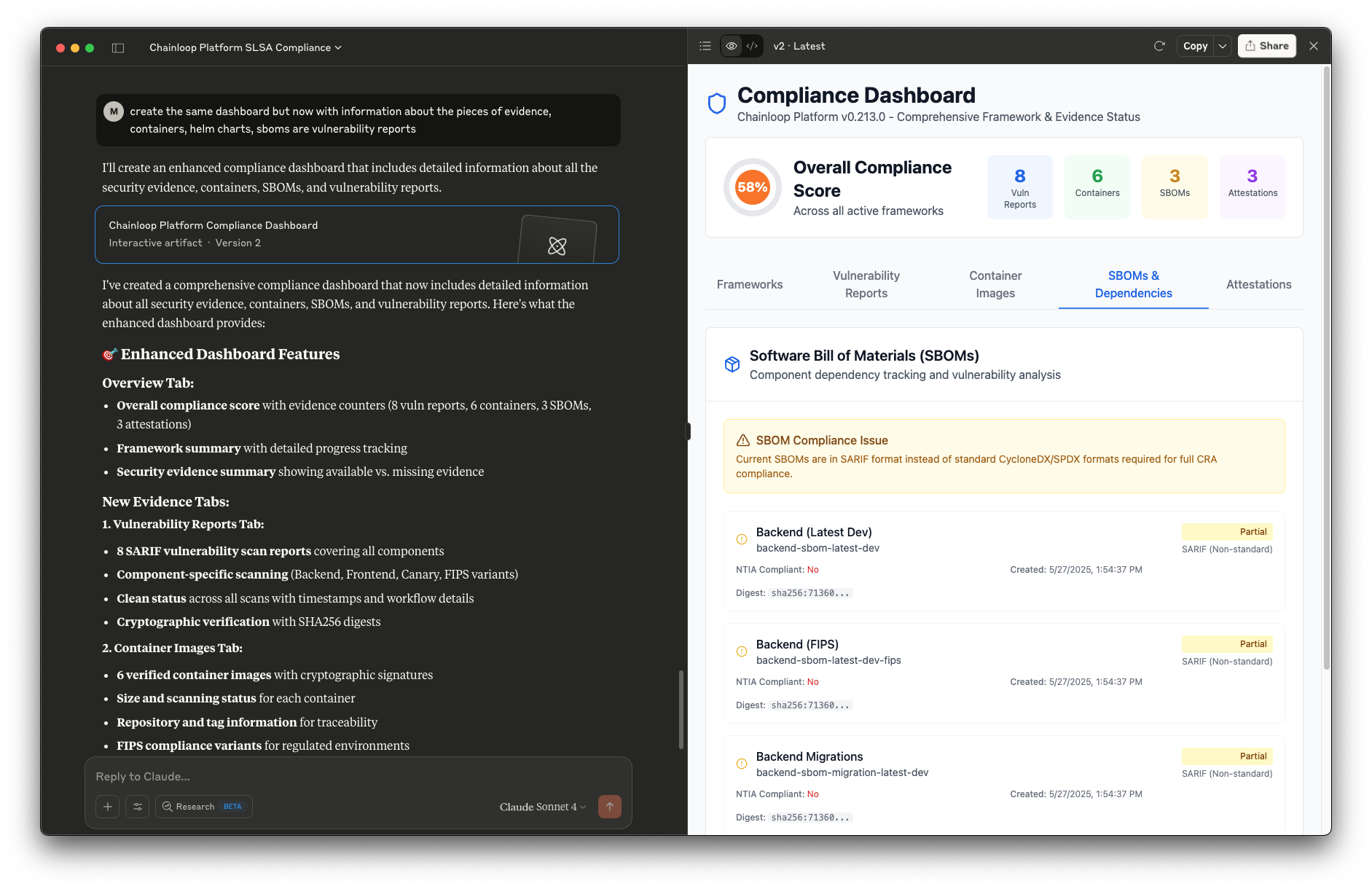Select backend-sbom-migration-latest-dev text
This screenshot has height=889, width=1372.
coord(842,772)
